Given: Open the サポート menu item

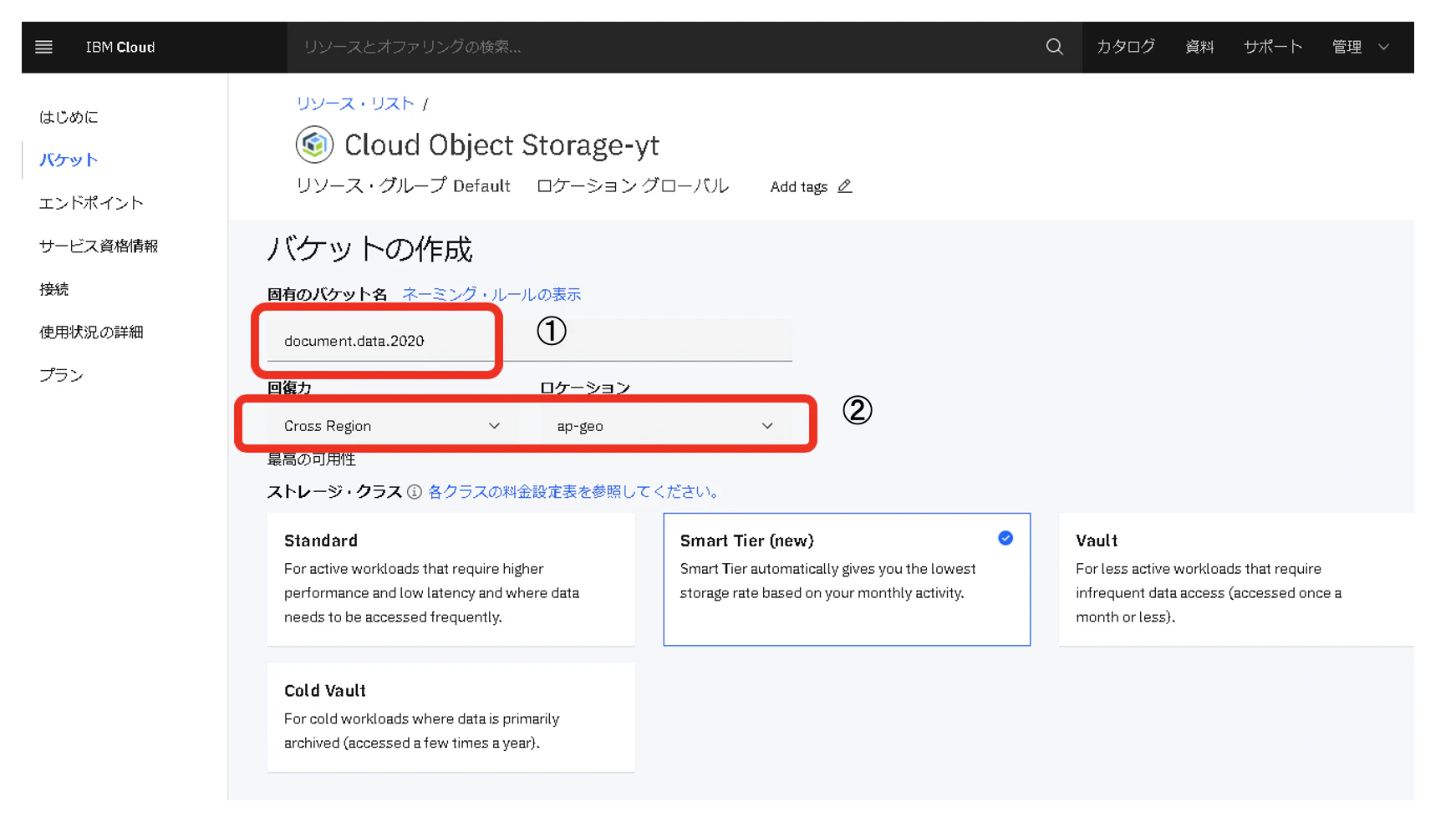Looking at the screenshot, I should tap(1273, 48).
